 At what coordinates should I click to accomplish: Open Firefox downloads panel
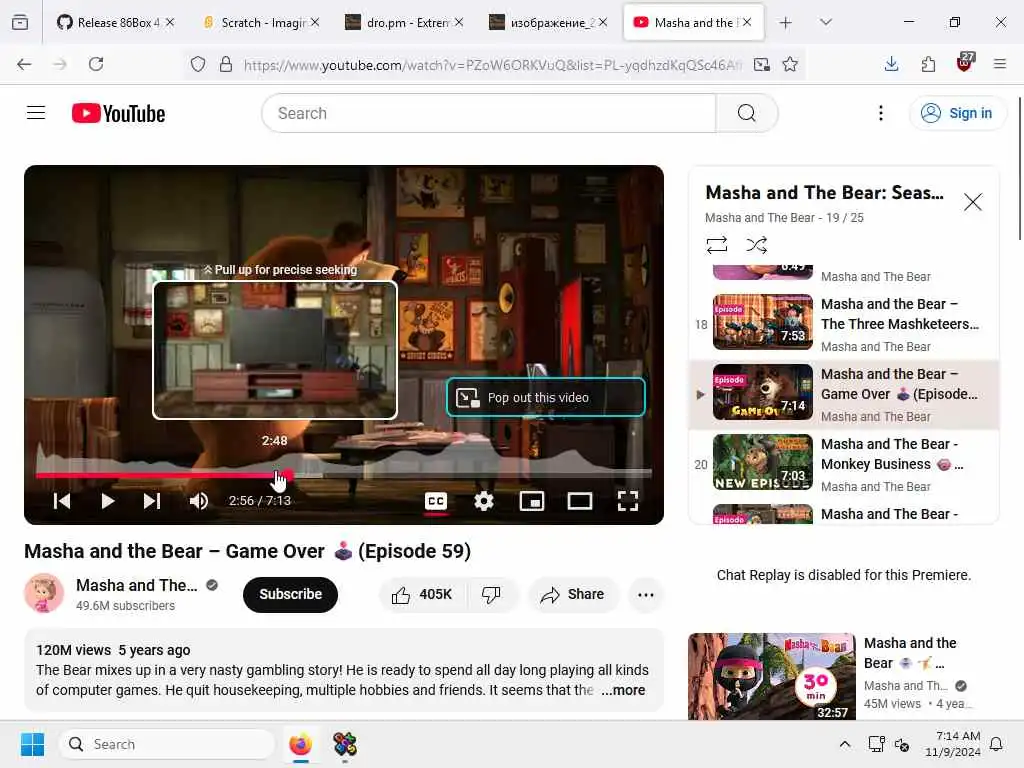tap(891, 64)
